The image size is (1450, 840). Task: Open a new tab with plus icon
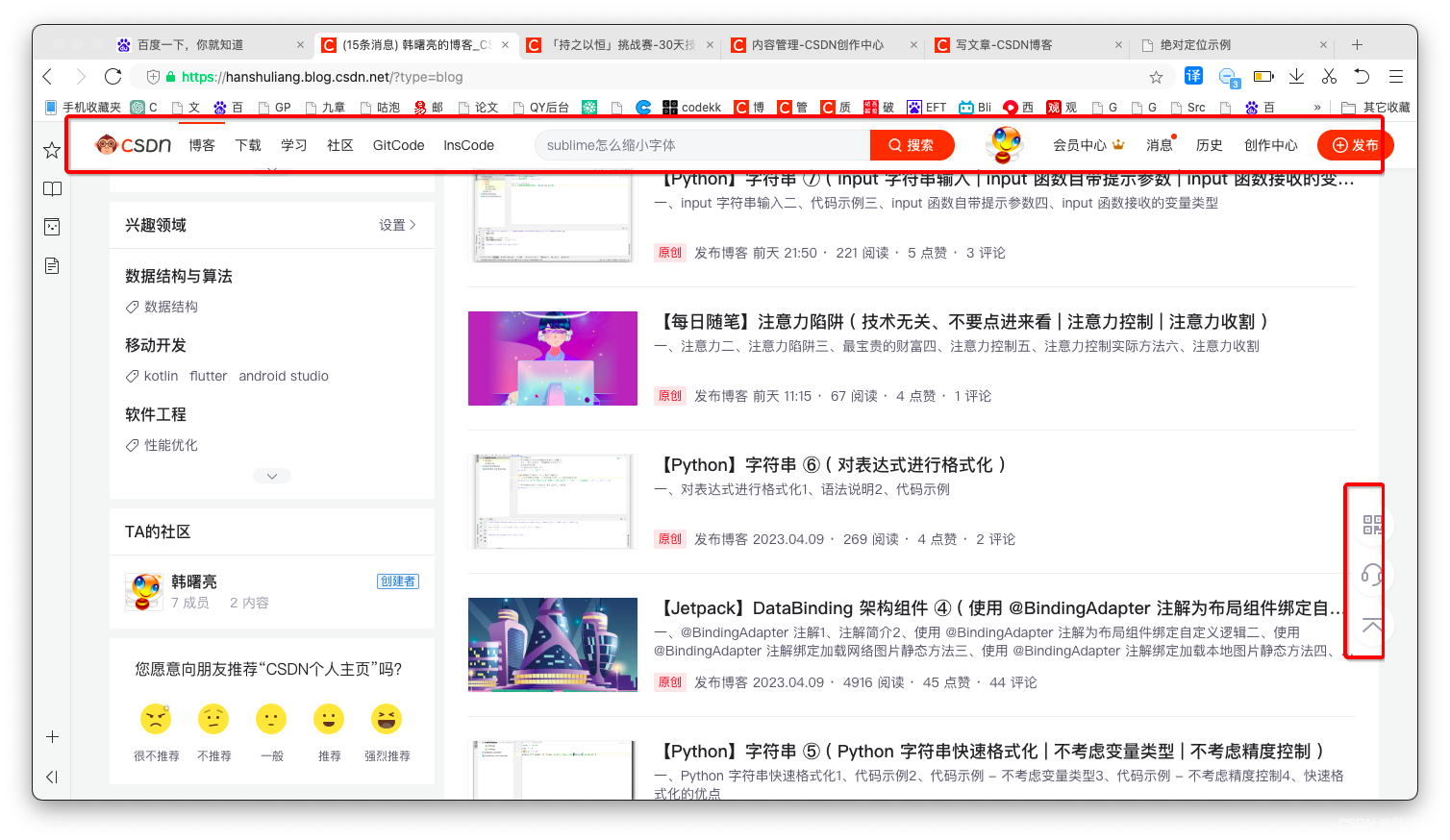(1357, 44)
